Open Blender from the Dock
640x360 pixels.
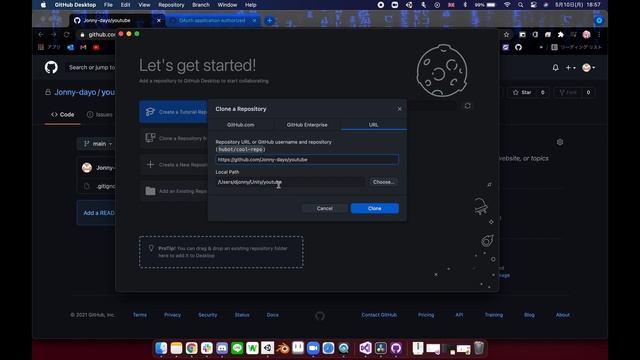pyautogui.click(x=282, y=348)
